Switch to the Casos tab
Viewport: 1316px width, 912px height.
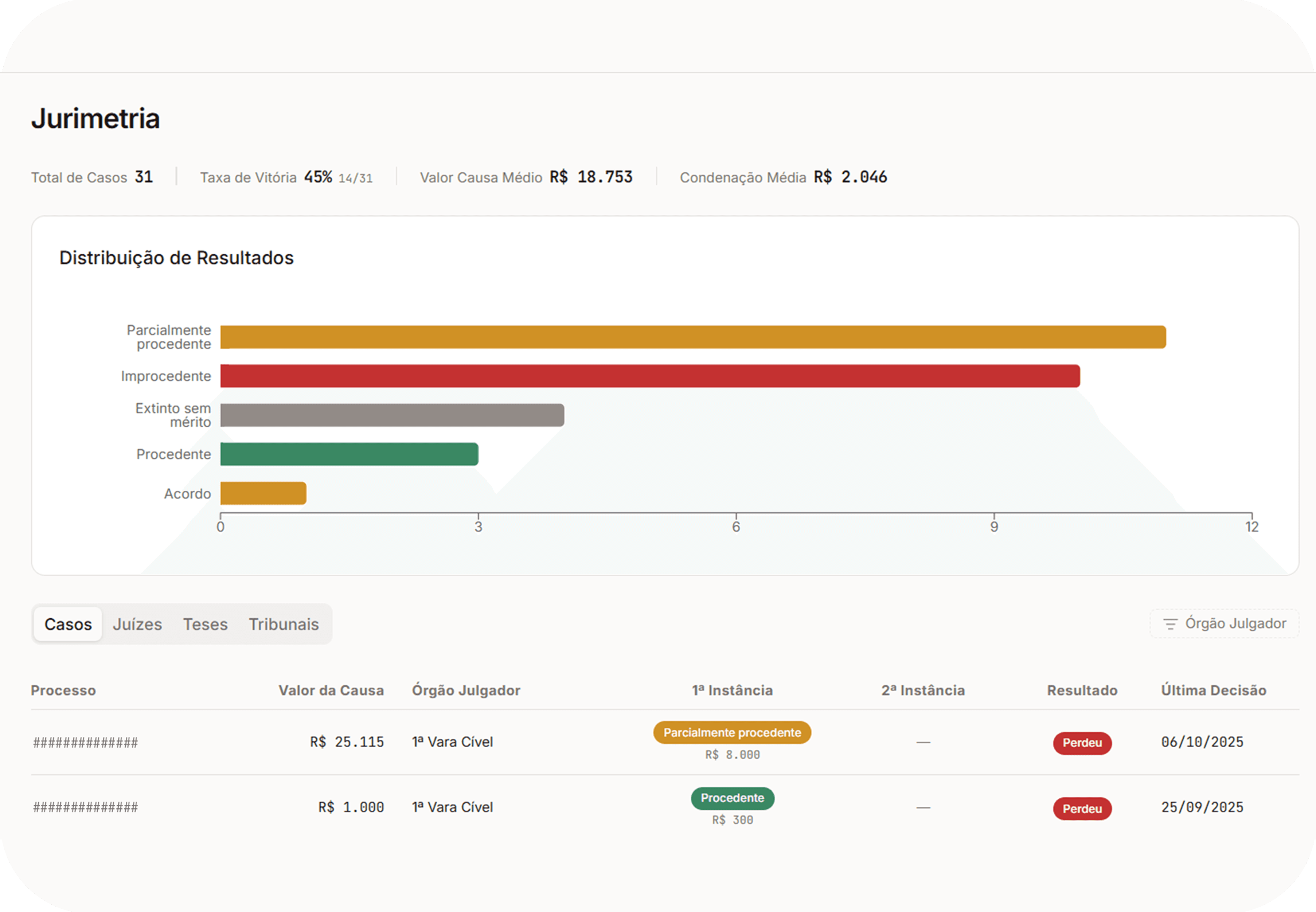[68, 624]
